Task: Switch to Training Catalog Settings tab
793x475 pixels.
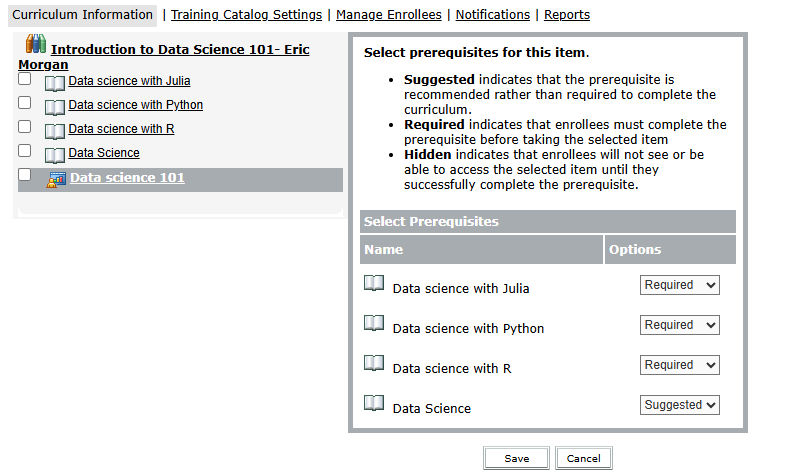Action: [246, 15]
